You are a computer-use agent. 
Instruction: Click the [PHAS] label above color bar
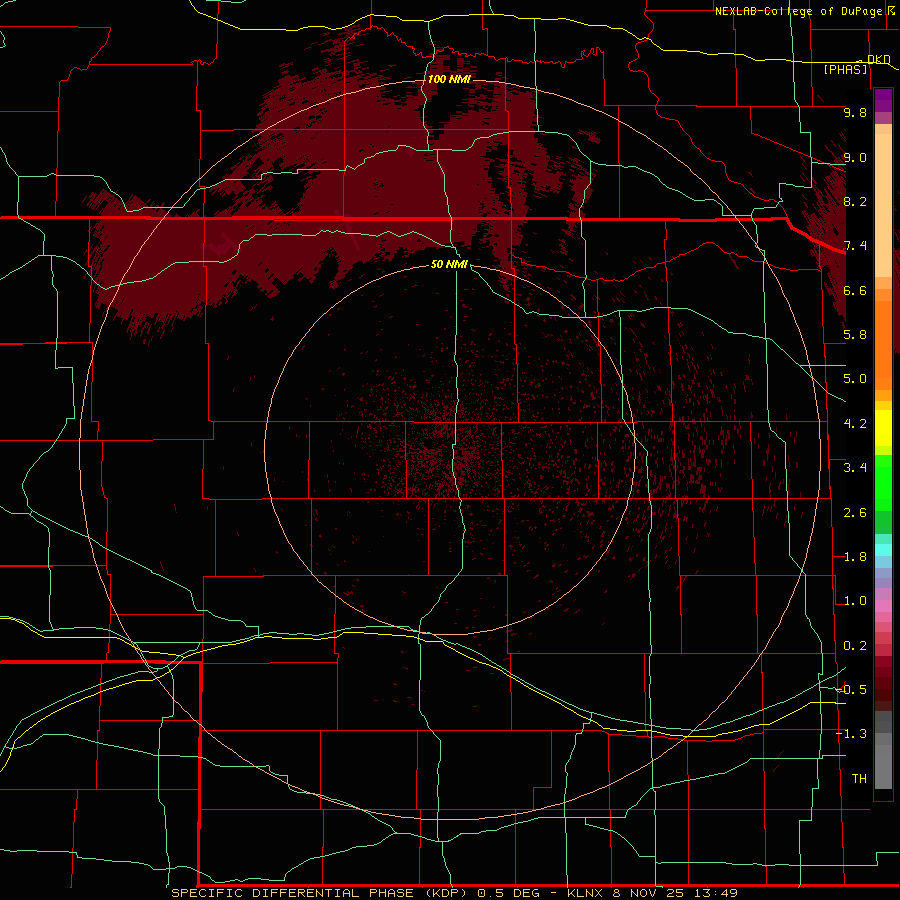[x=845, y=69]
